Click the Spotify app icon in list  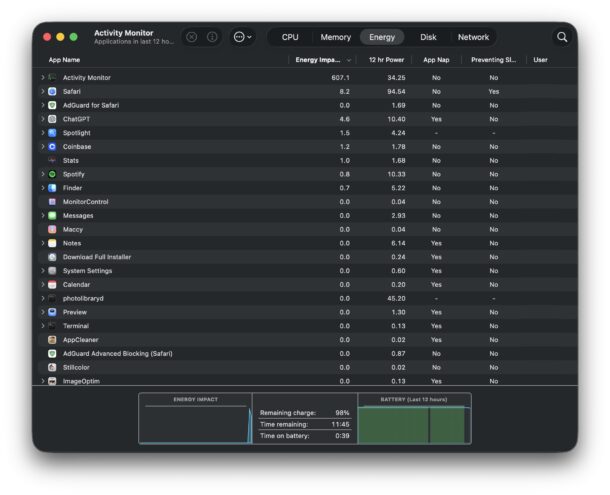pyautogui.click(x=52, y=174)
